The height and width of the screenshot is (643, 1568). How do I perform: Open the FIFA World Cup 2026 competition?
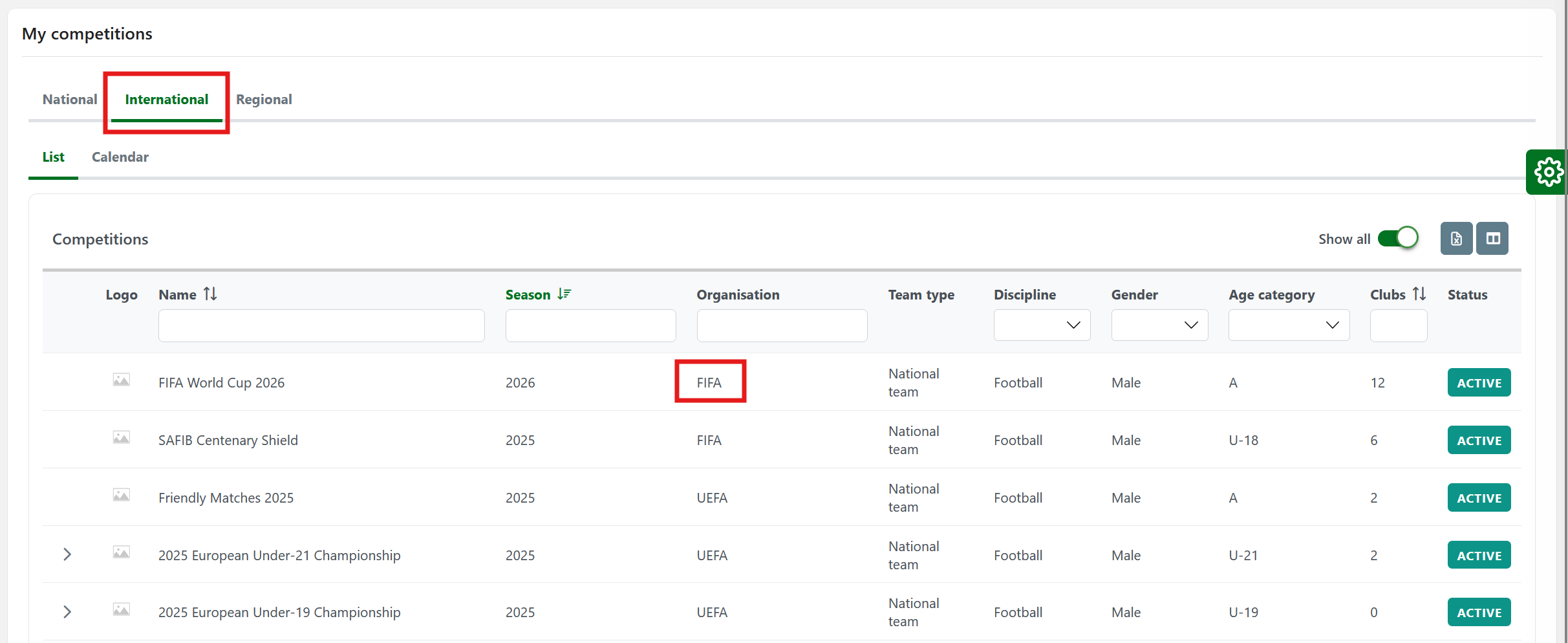click(x=221, y=383)
